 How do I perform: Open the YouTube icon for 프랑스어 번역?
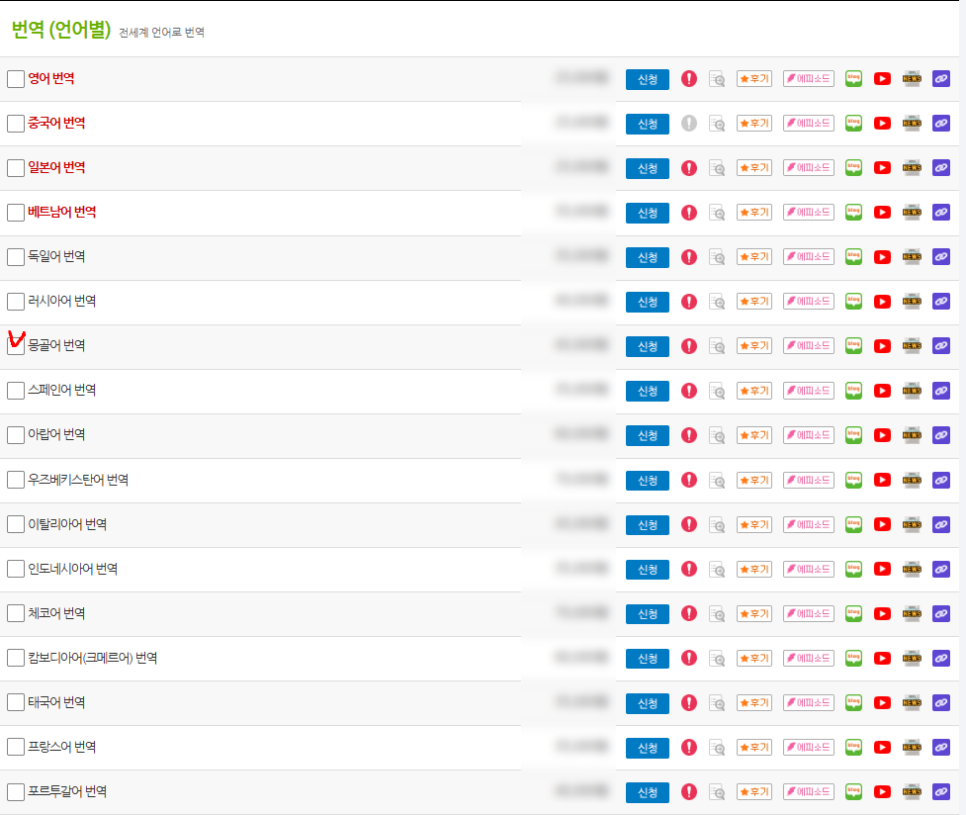(882, 747)
